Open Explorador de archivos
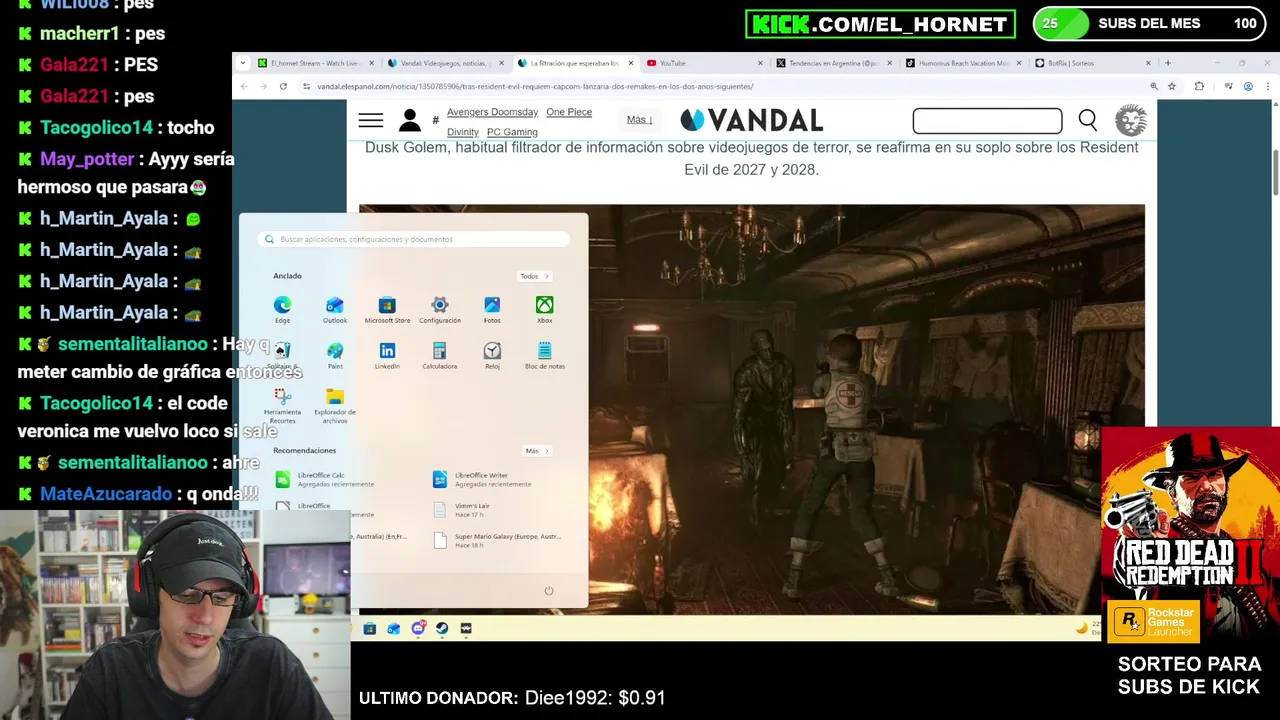This screenshot has height=720, width=1280. [335, 404]
